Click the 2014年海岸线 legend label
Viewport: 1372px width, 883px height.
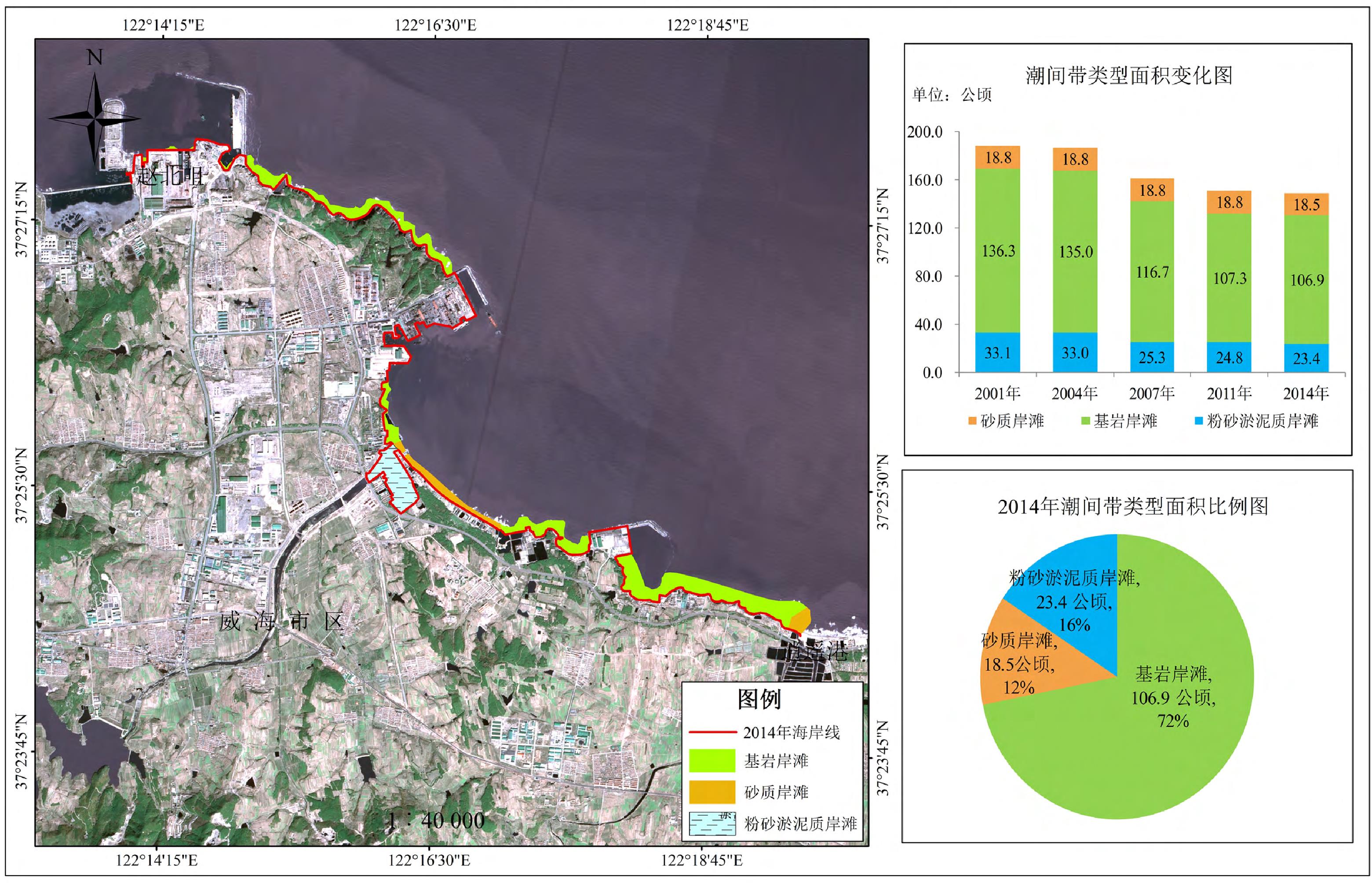click(x=792, y=732)
